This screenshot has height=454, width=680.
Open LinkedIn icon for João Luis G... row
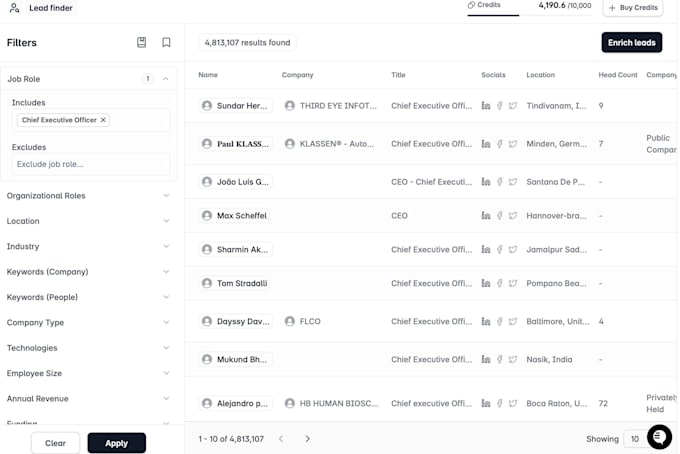486,182
